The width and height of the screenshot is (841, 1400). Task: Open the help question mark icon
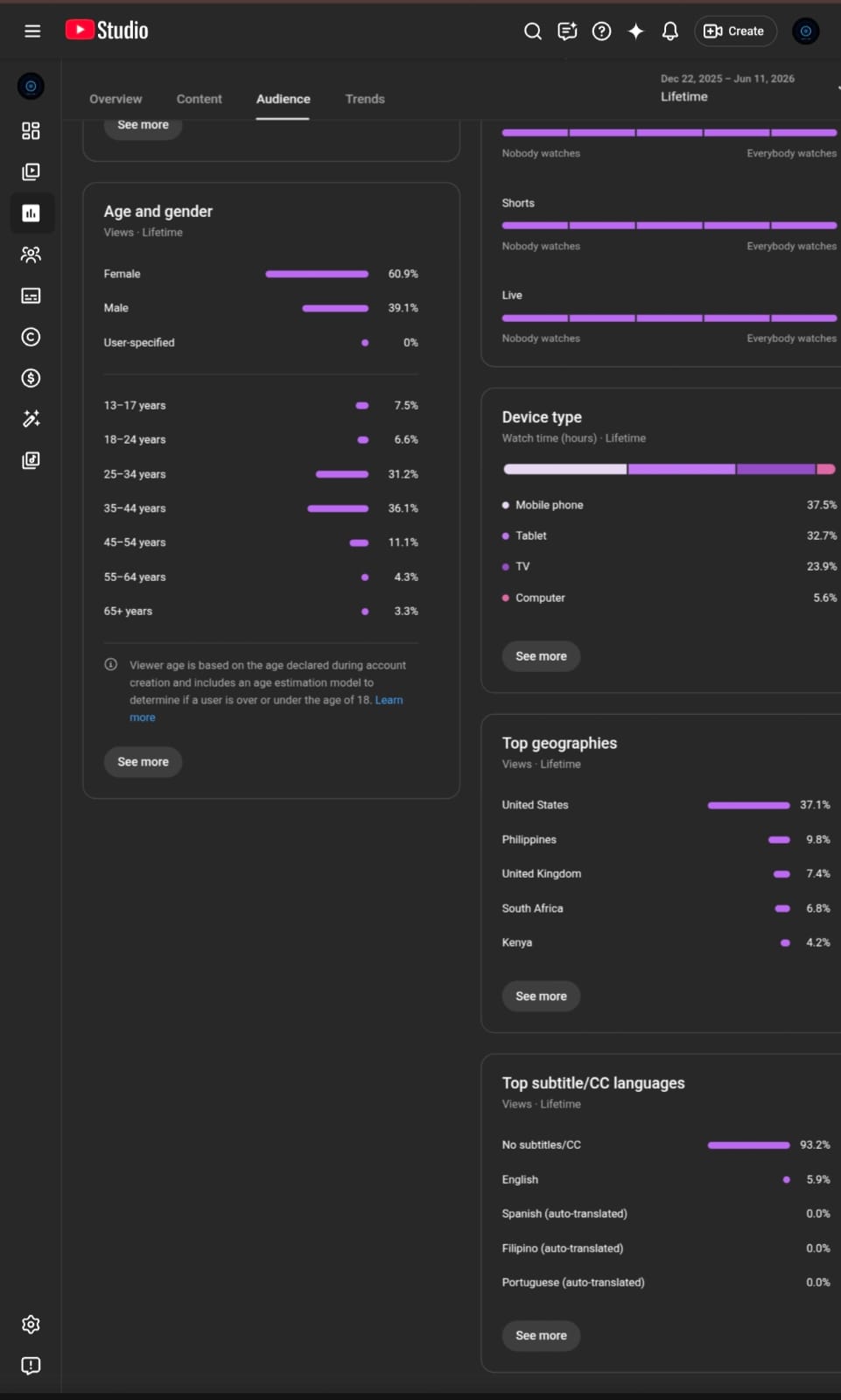pos(601,31)
